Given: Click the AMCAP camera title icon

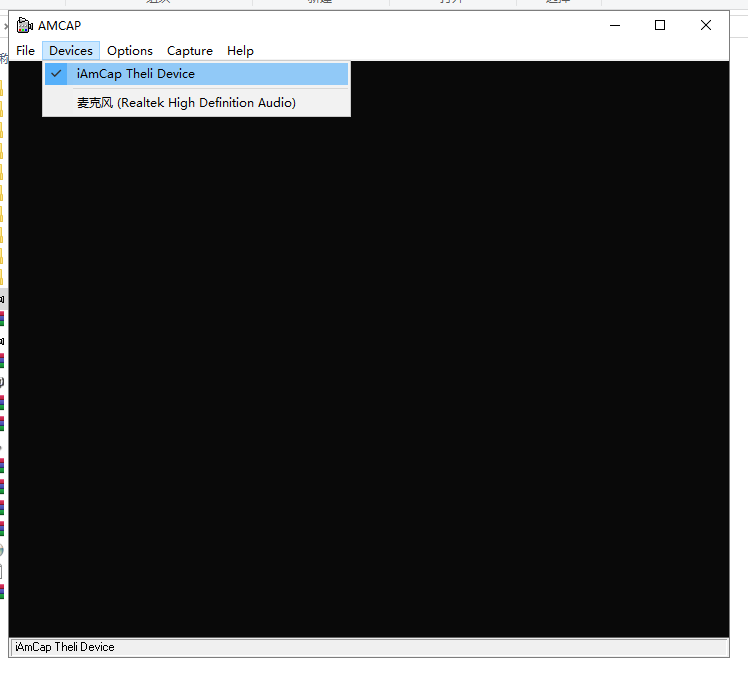Looking at the screenshot, I should pos(24,25).
